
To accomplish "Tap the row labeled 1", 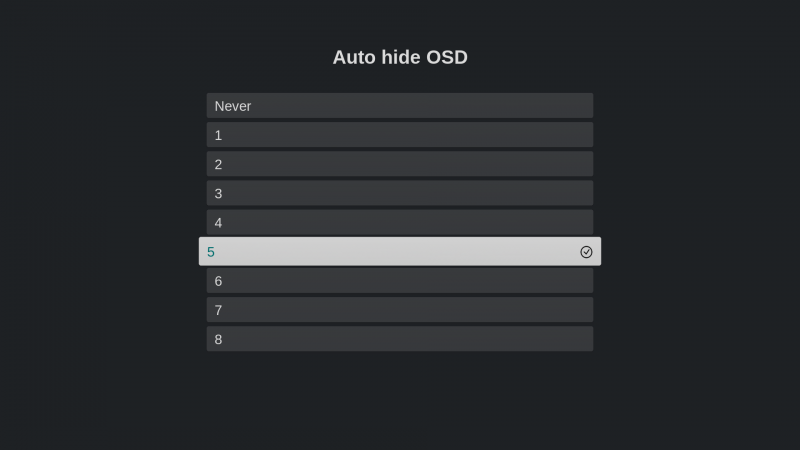I will click(399, 135).
